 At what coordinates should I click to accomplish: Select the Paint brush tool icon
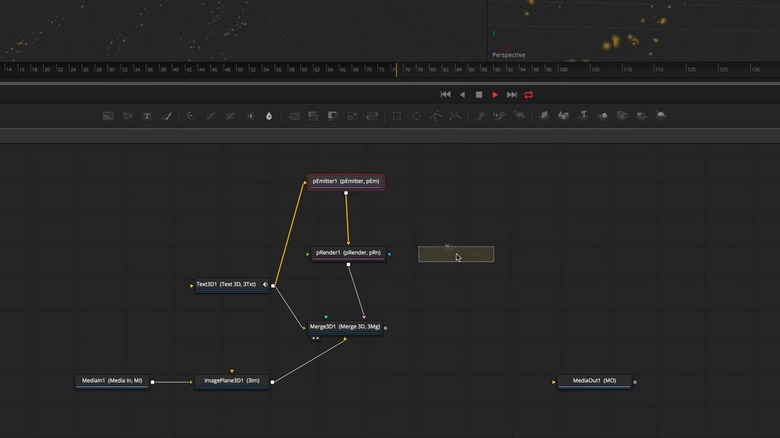click(x=167, y=116)
